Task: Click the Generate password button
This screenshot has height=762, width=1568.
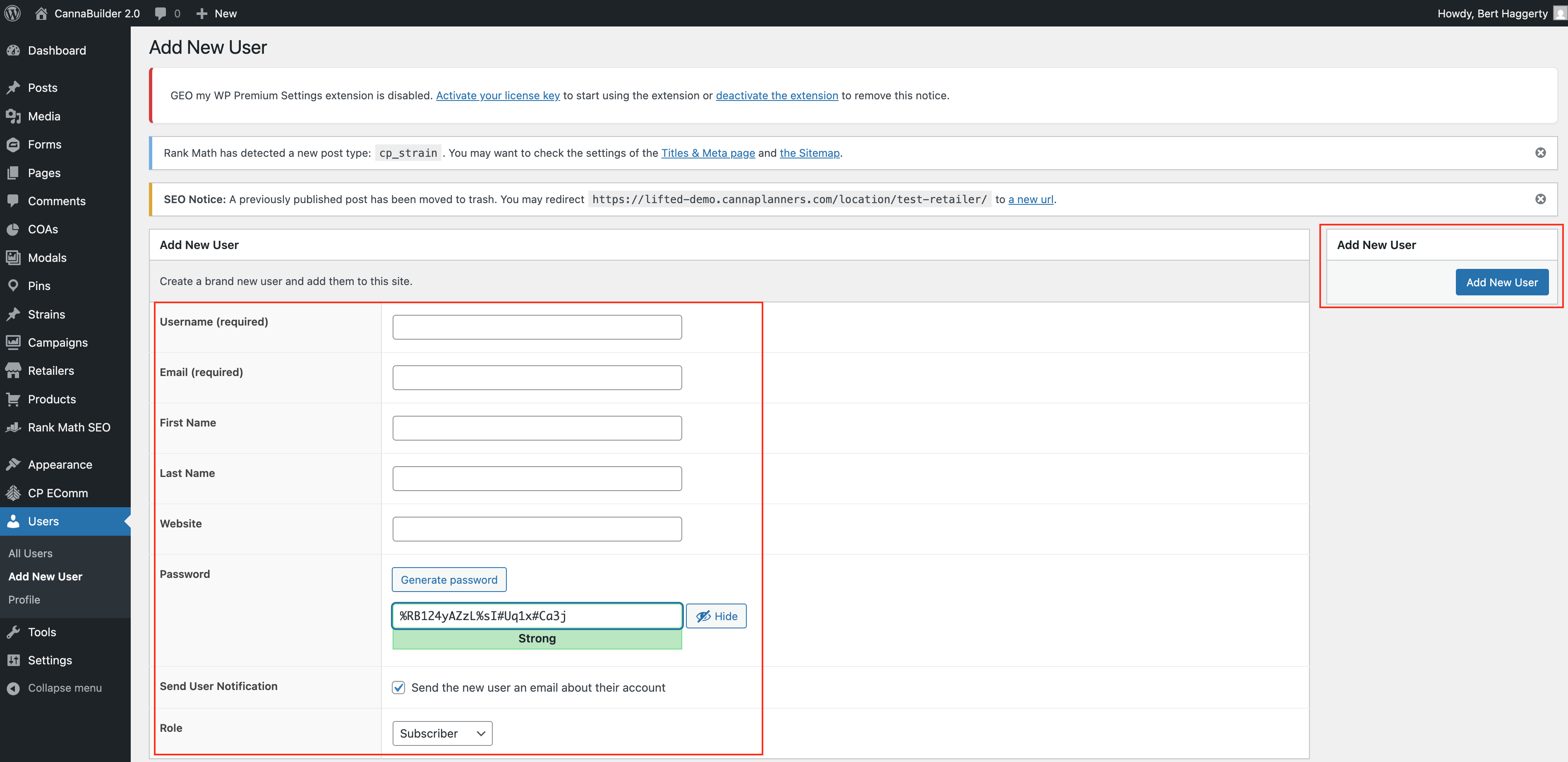Action: [448, 580]
